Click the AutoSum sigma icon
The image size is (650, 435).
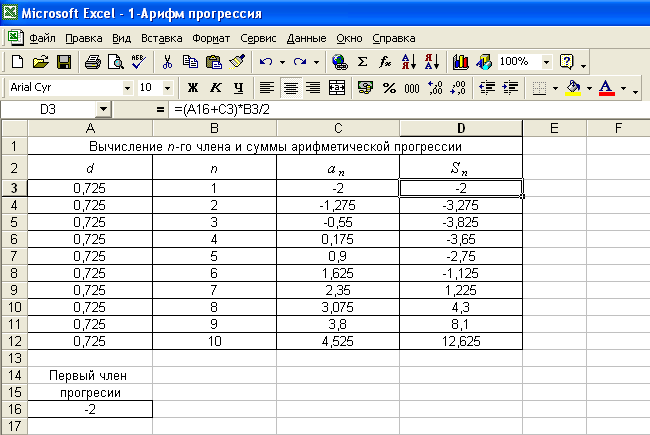click(362, 62)
